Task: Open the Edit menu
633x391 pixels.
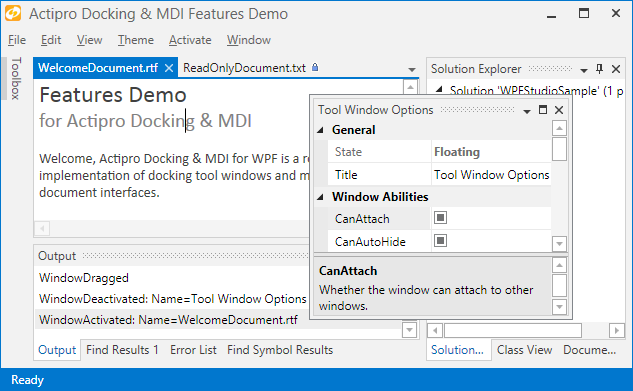Action: pyautogui.click(x=51, y=40)
